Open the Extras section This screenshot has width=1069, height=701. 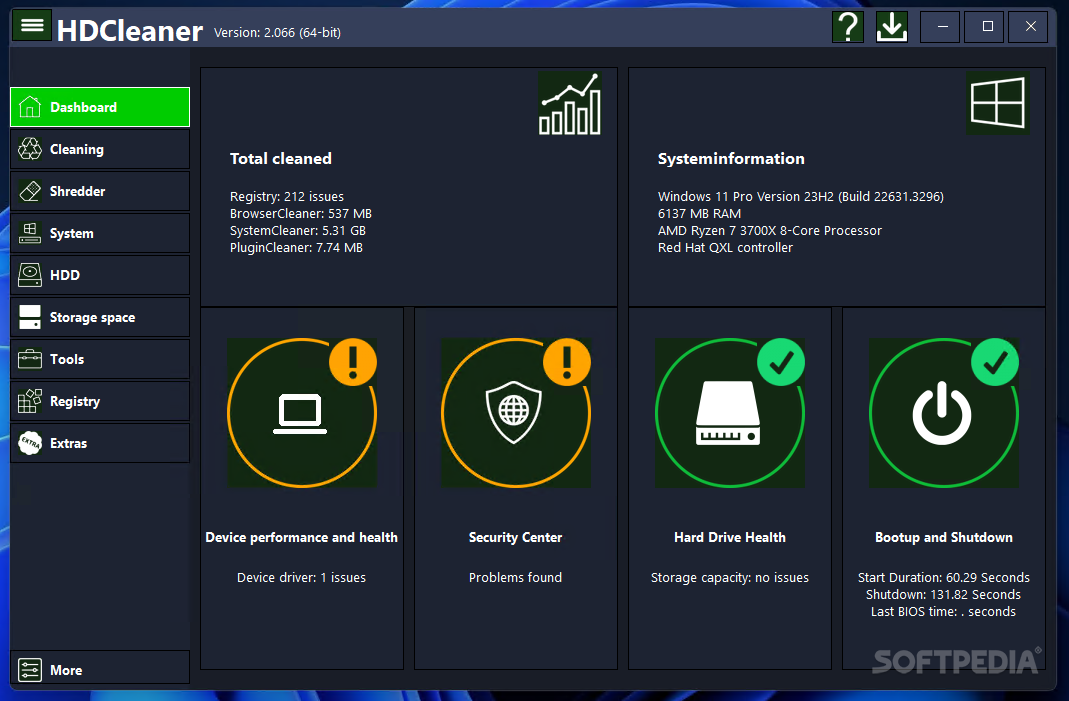[x=100, y=443]
